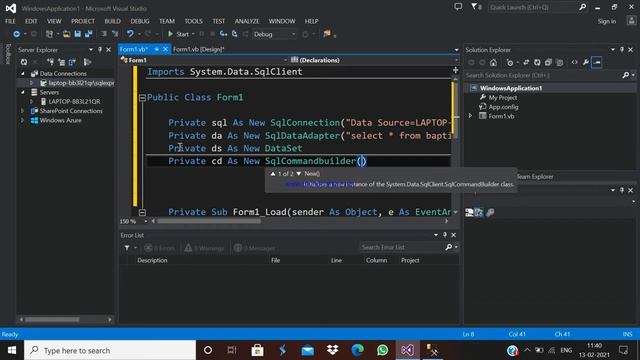Open My Project in Solution Explorer
This screenshot has width=640, height=360.
502,98
